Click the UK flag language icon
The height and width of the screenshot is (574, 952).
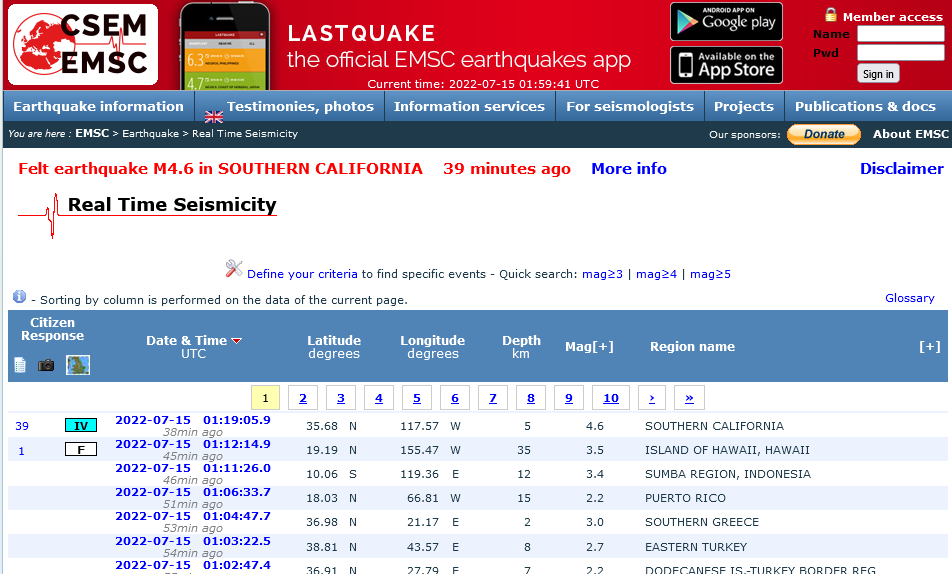[214, 117]
